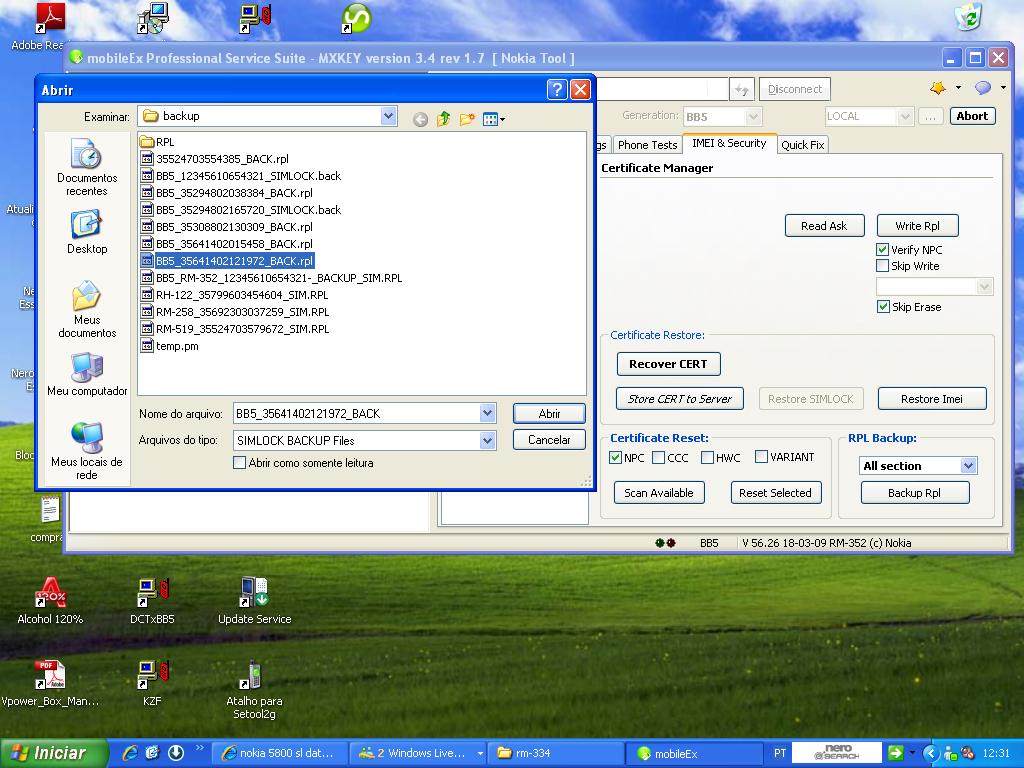Go up one folder level in Abrir dialog

(x=443, y=119)
